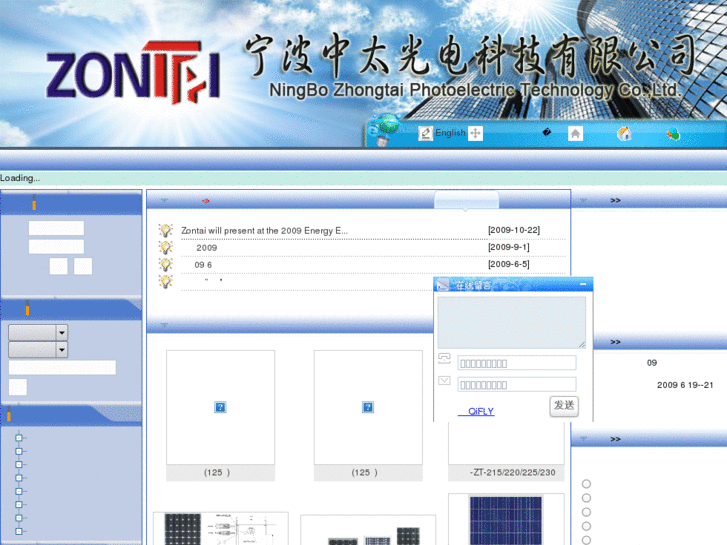Click lightbulb icon on the 2009-6-5 news row
This screenshot has height=545, width=727.
pyautogui.click(x=166, y=264)
